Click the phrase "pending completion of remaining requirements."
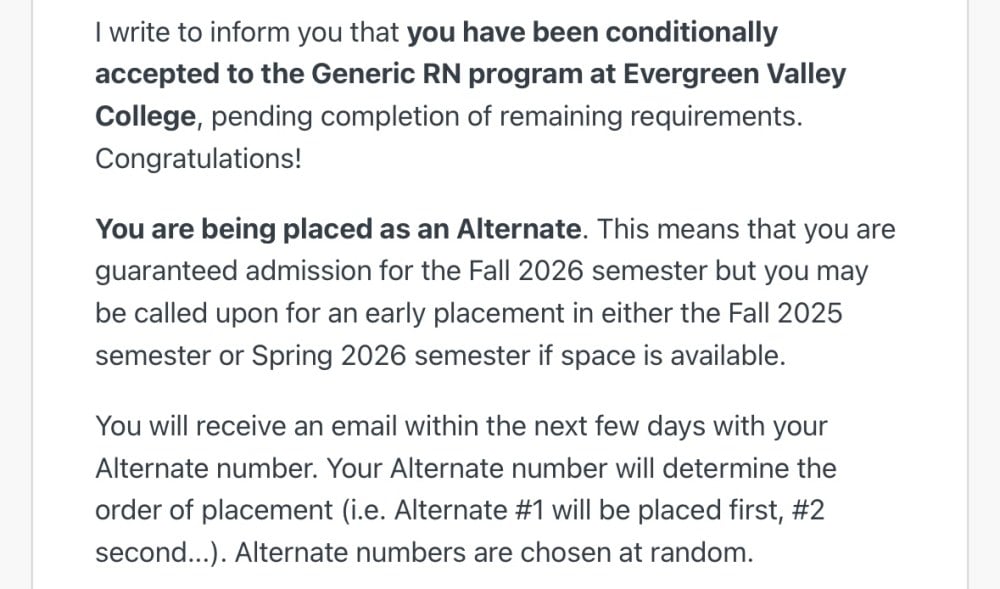Image resolution: width=1000 pixels, height=589 pixels. [x=506, y=117]
